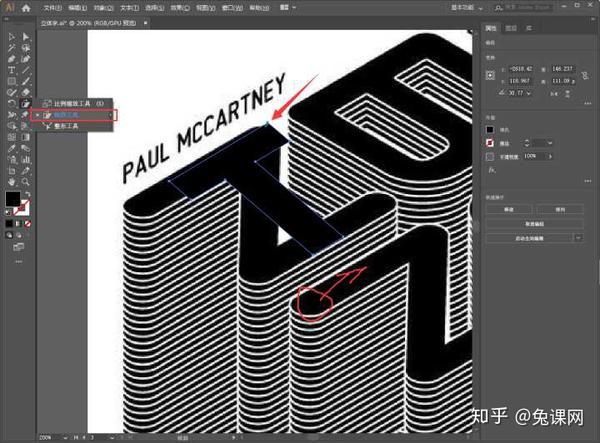Select the Pen tool
Viewport: 600px width, 443px height.
11,59
